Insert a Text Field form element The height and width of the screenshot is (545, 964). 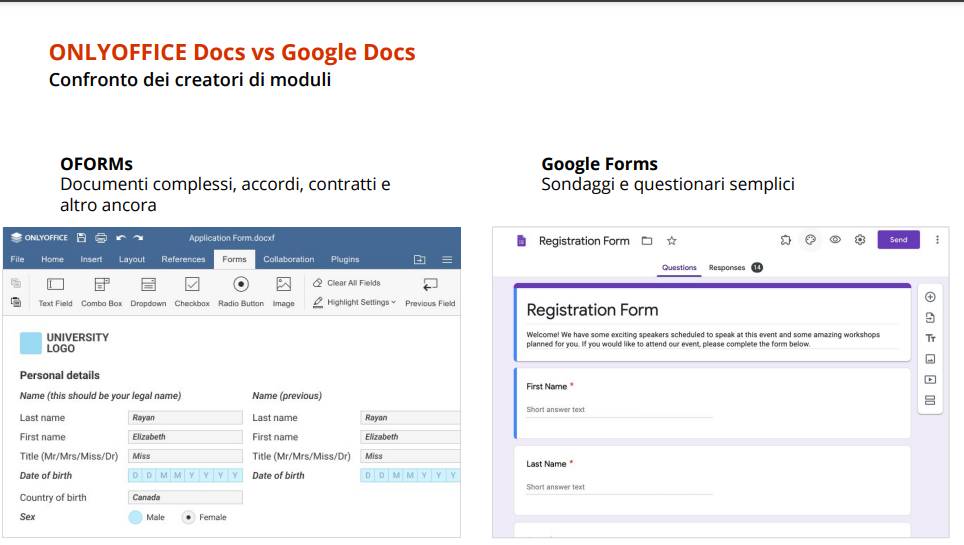click(55, 292)
